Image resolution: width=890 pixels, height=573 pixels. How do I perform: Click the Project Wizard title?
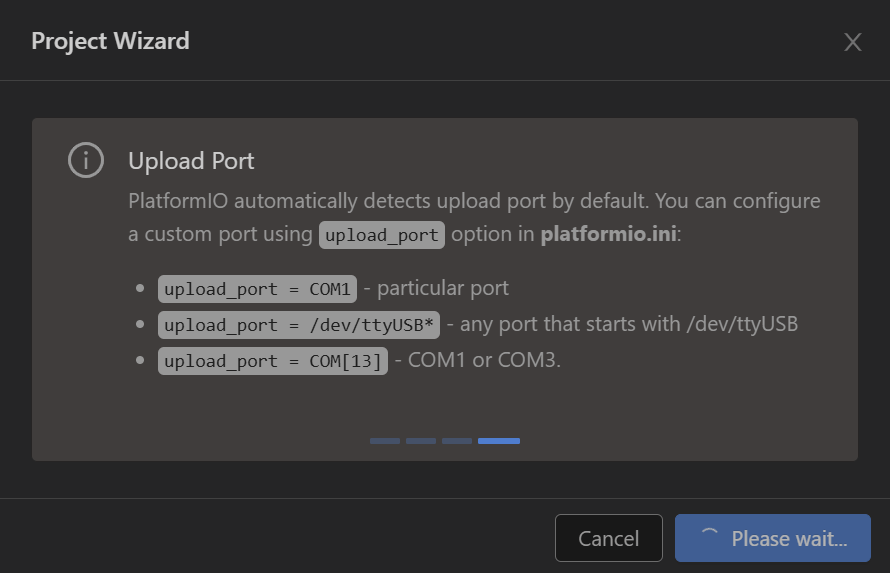[110, 41]
